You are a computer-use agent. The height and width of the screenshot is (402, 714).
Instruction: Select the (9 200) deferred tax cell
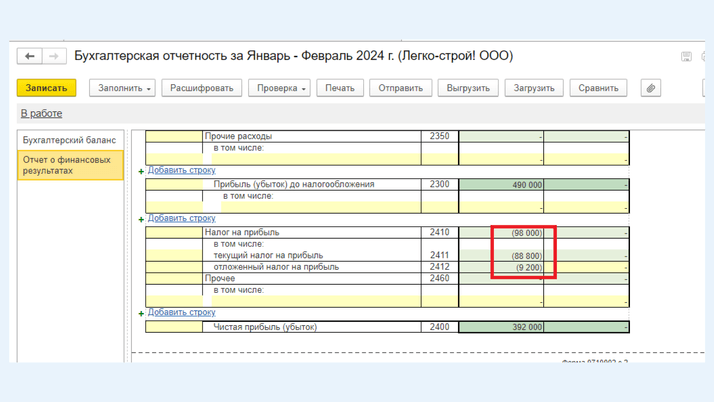click(x=501, y=267)
